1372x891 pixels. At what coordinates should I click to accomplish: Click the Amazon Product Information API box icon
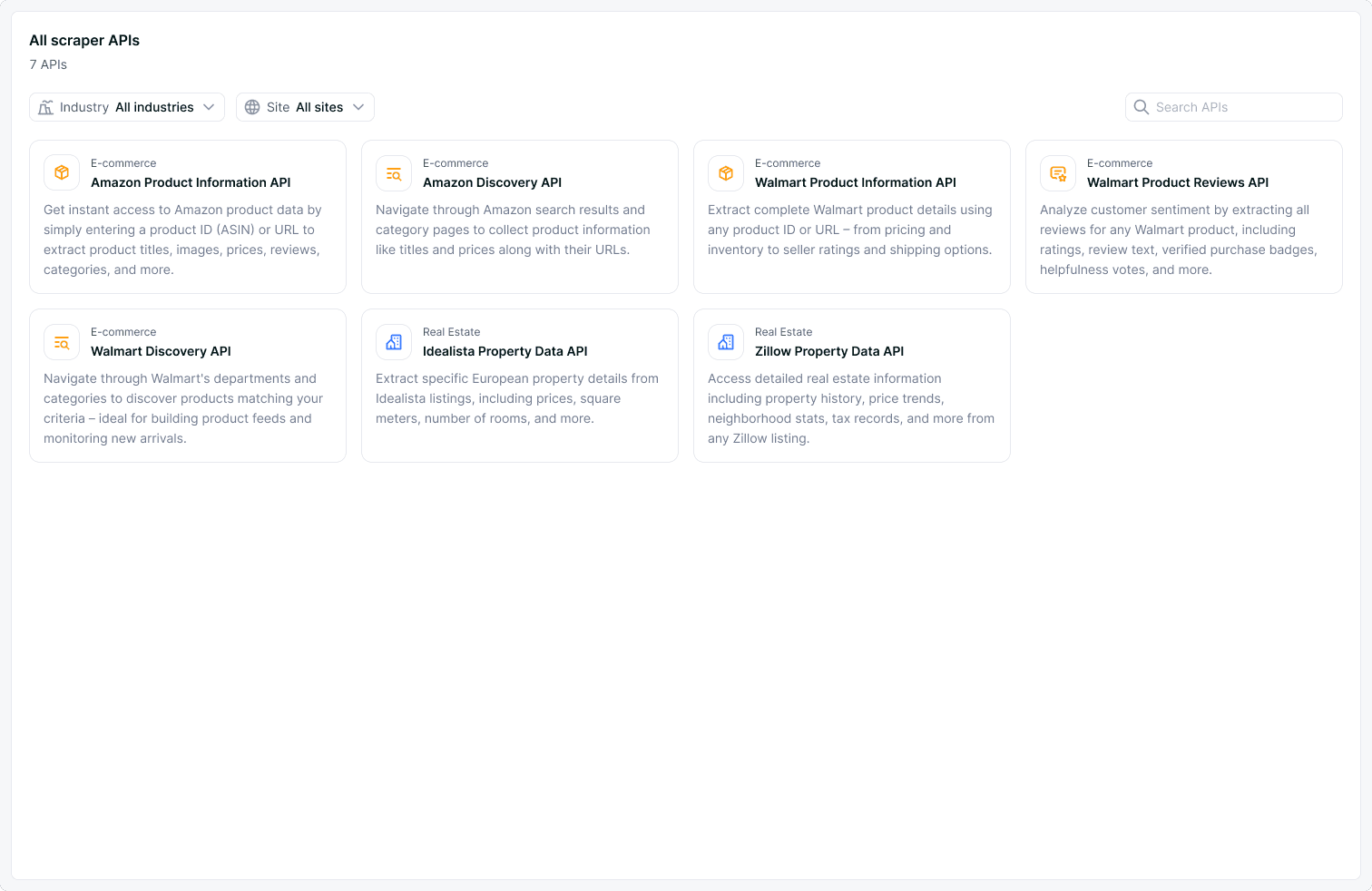(x=62, y=172)
